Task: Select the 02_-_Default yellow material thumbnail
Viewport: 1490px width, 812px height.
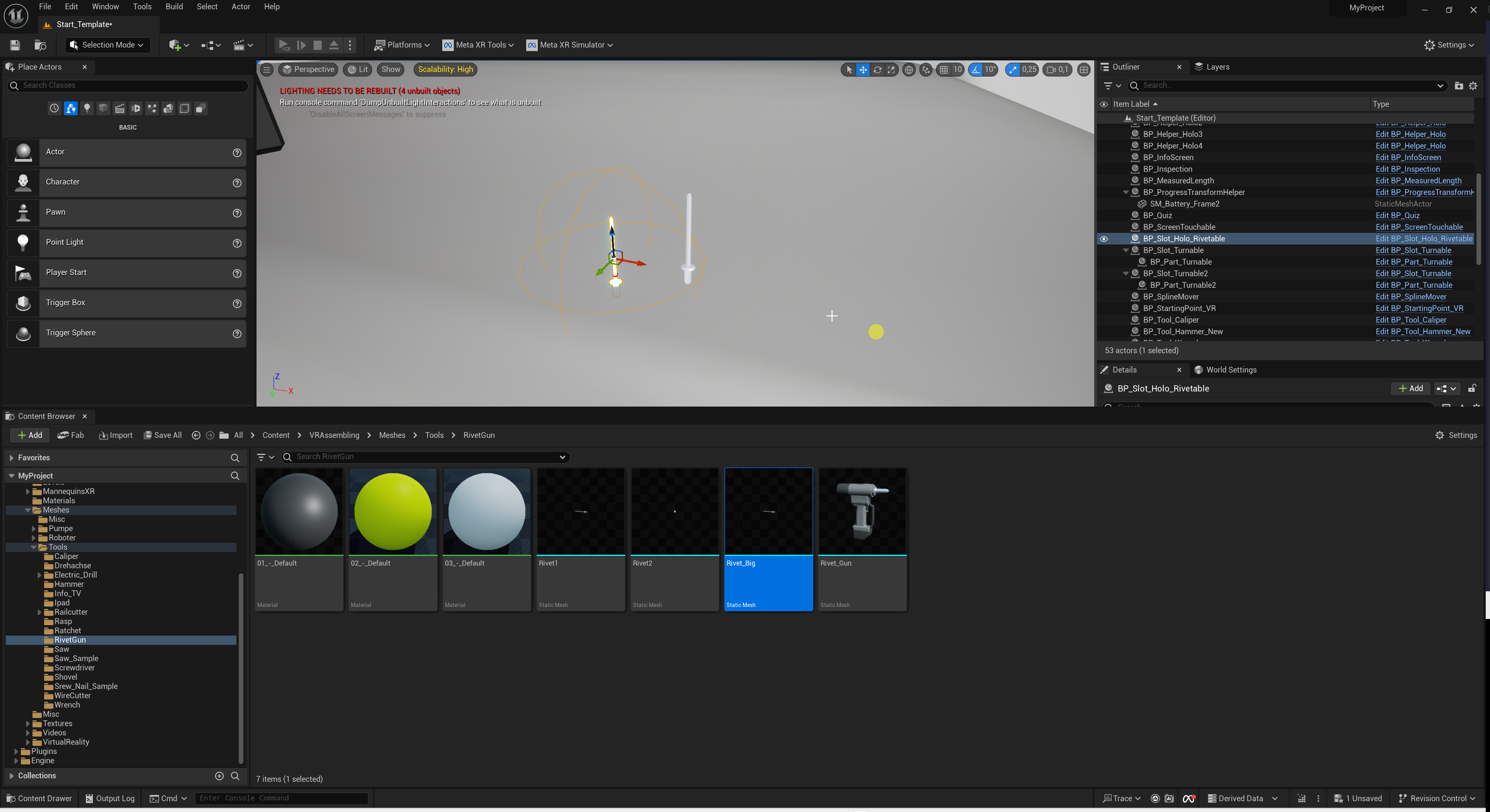Action: coord(393,511)
